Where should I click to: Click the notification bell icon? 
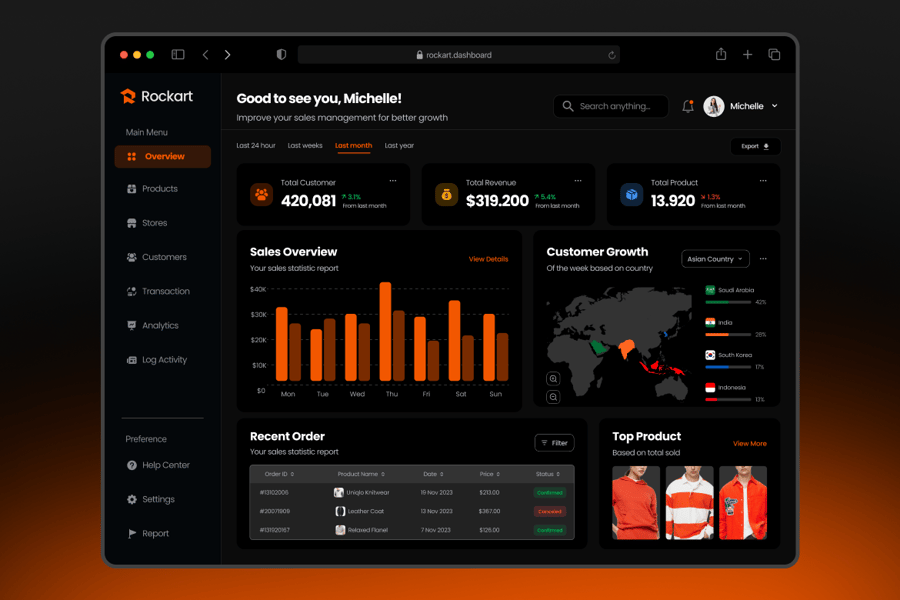coord(688,106)
